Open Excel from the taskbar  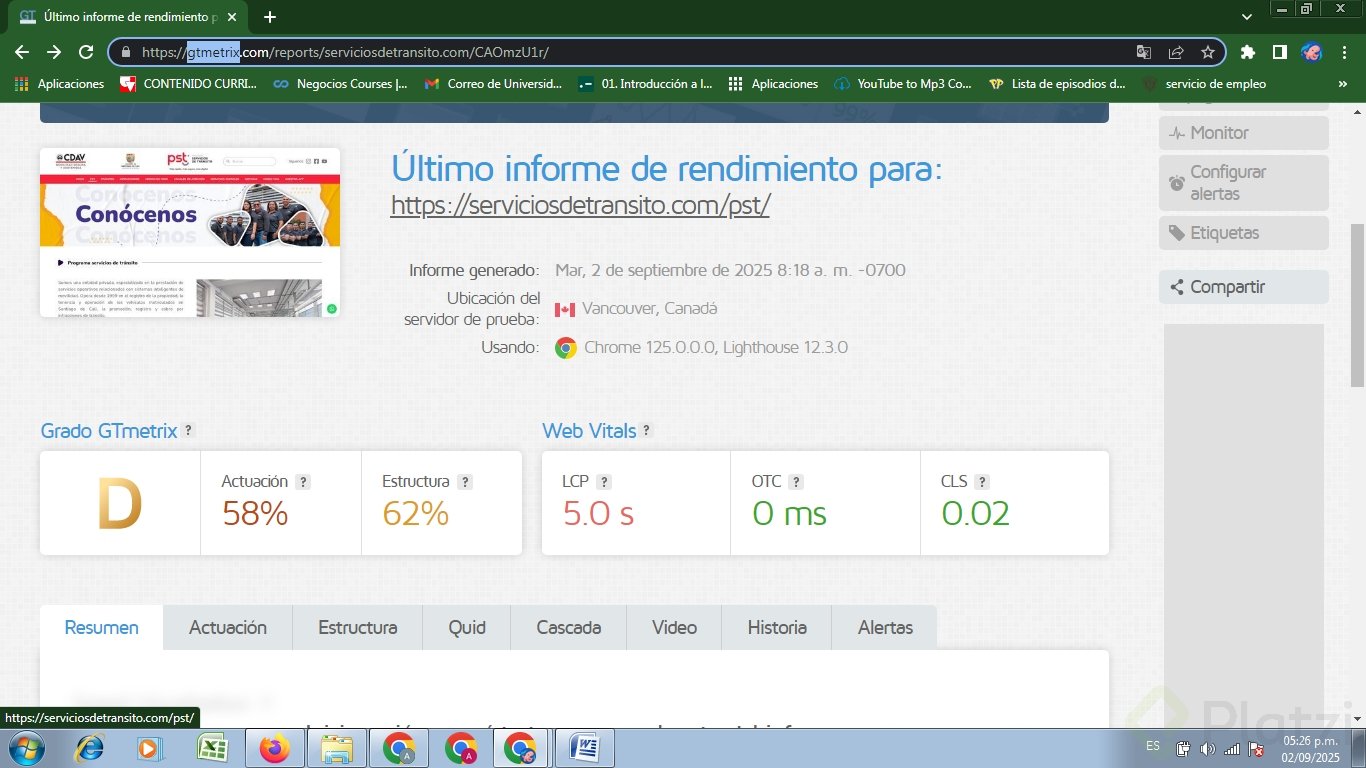[211, 748]
